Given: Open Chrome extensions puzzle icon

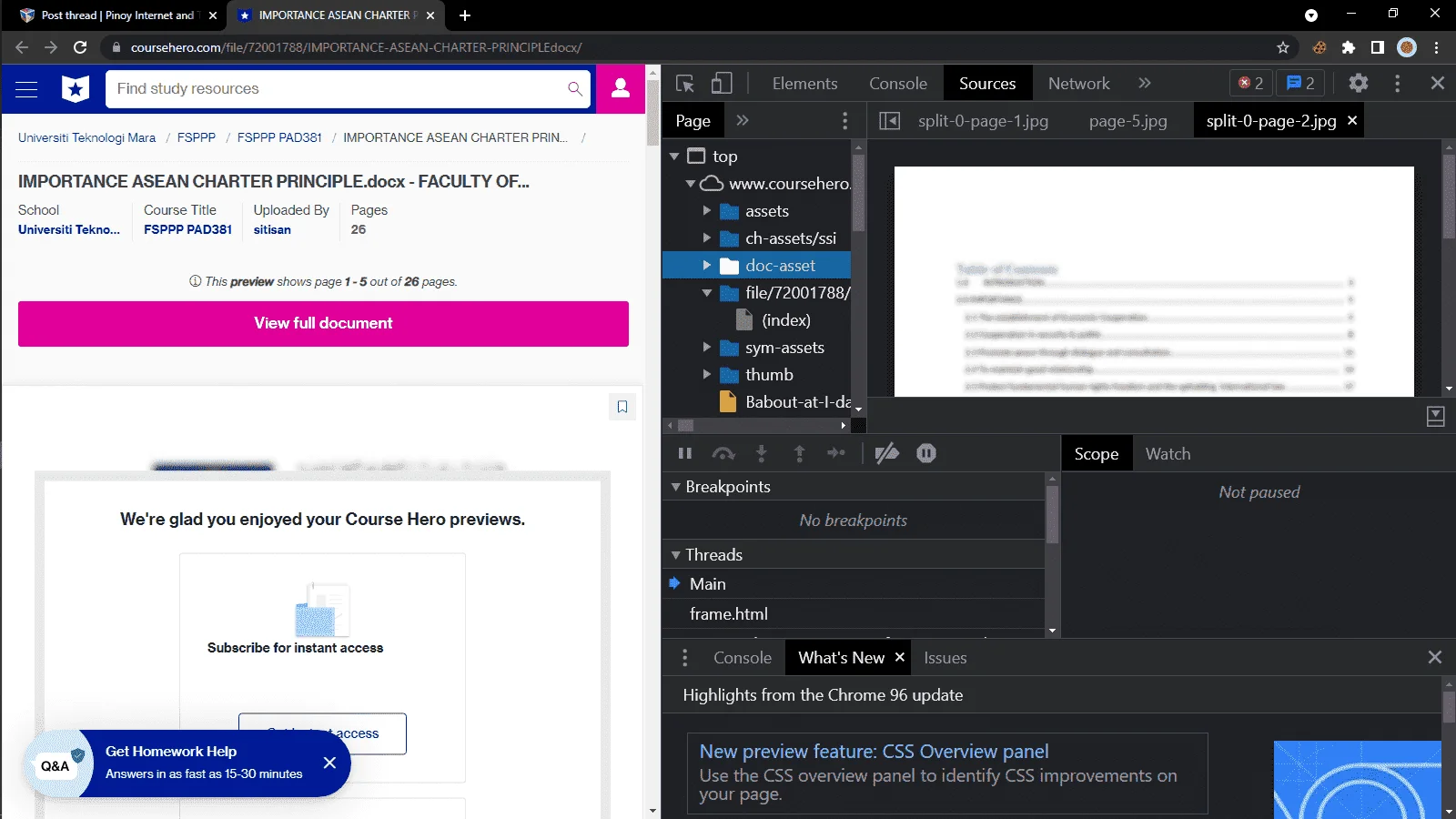Looking at the screenshot, I should 1349,47.
